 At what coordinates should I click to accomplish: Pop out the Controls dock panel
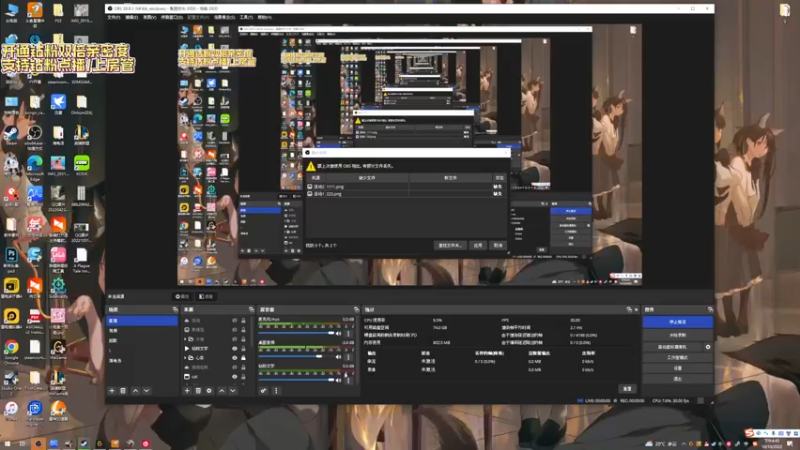click(x=710, y=310)
